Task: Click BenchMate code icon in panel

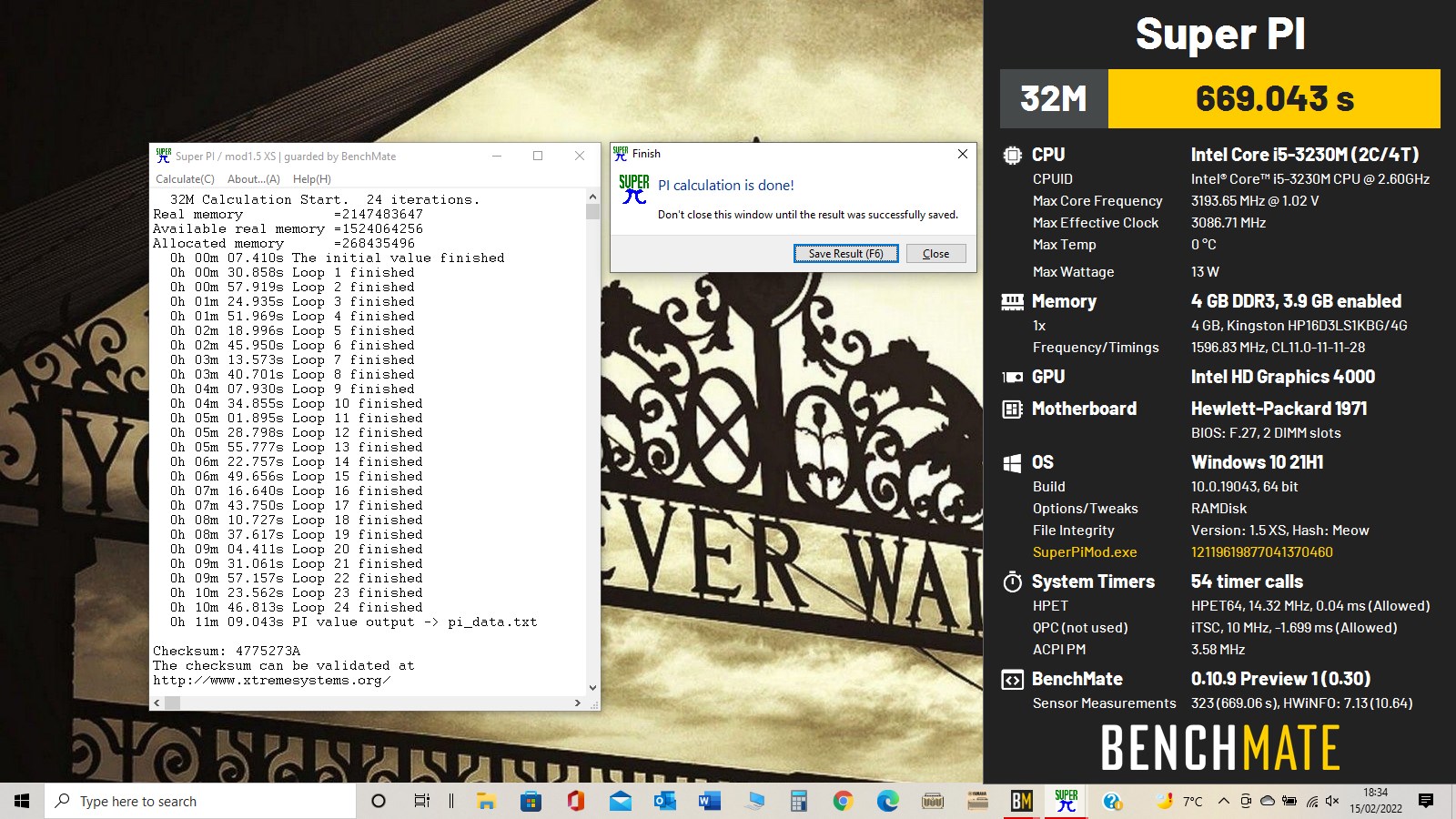Action: coord(1012,680)
